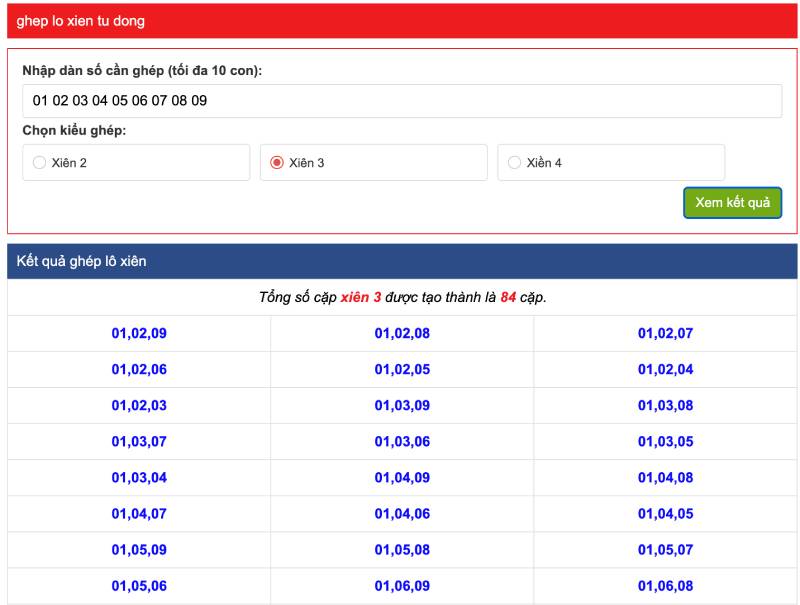Screen dimensions: 800x605
Task: Choose the Xiên 3 radio button
Action: (x=277, y=163)
